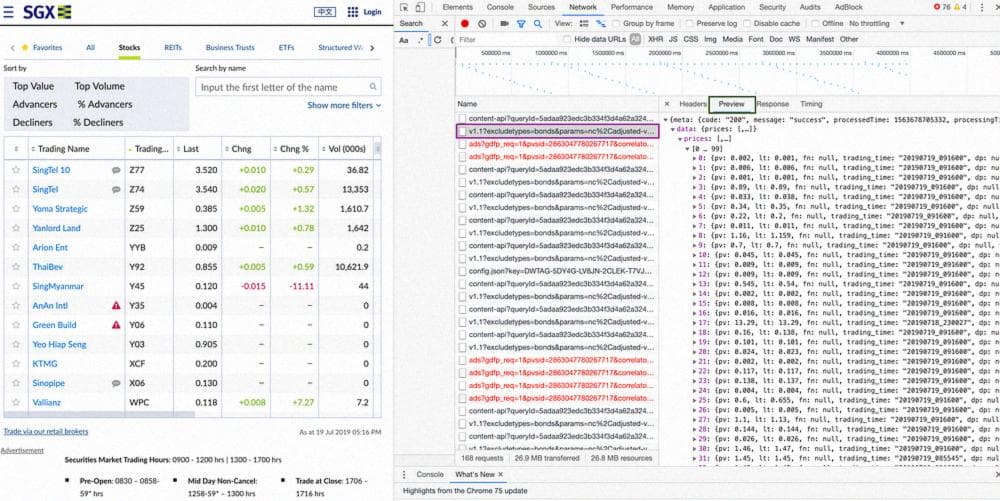Viewport: 1000px width, 501px height.
Task: Enable the Preserve log checkbox
Action: [x=690, y=23]
